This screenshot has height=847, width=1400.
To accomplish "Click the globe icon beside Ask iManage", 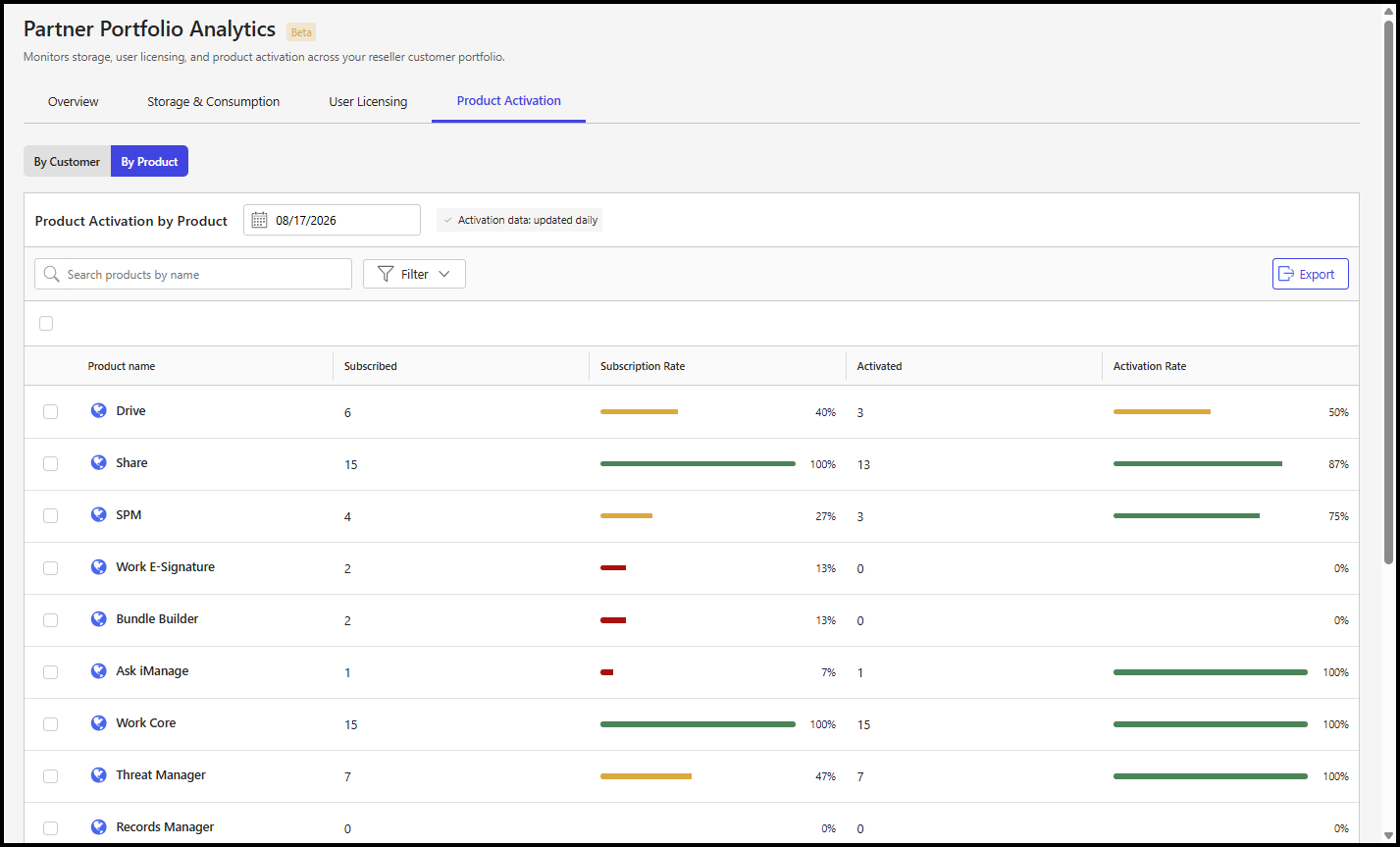I will 98,670.
